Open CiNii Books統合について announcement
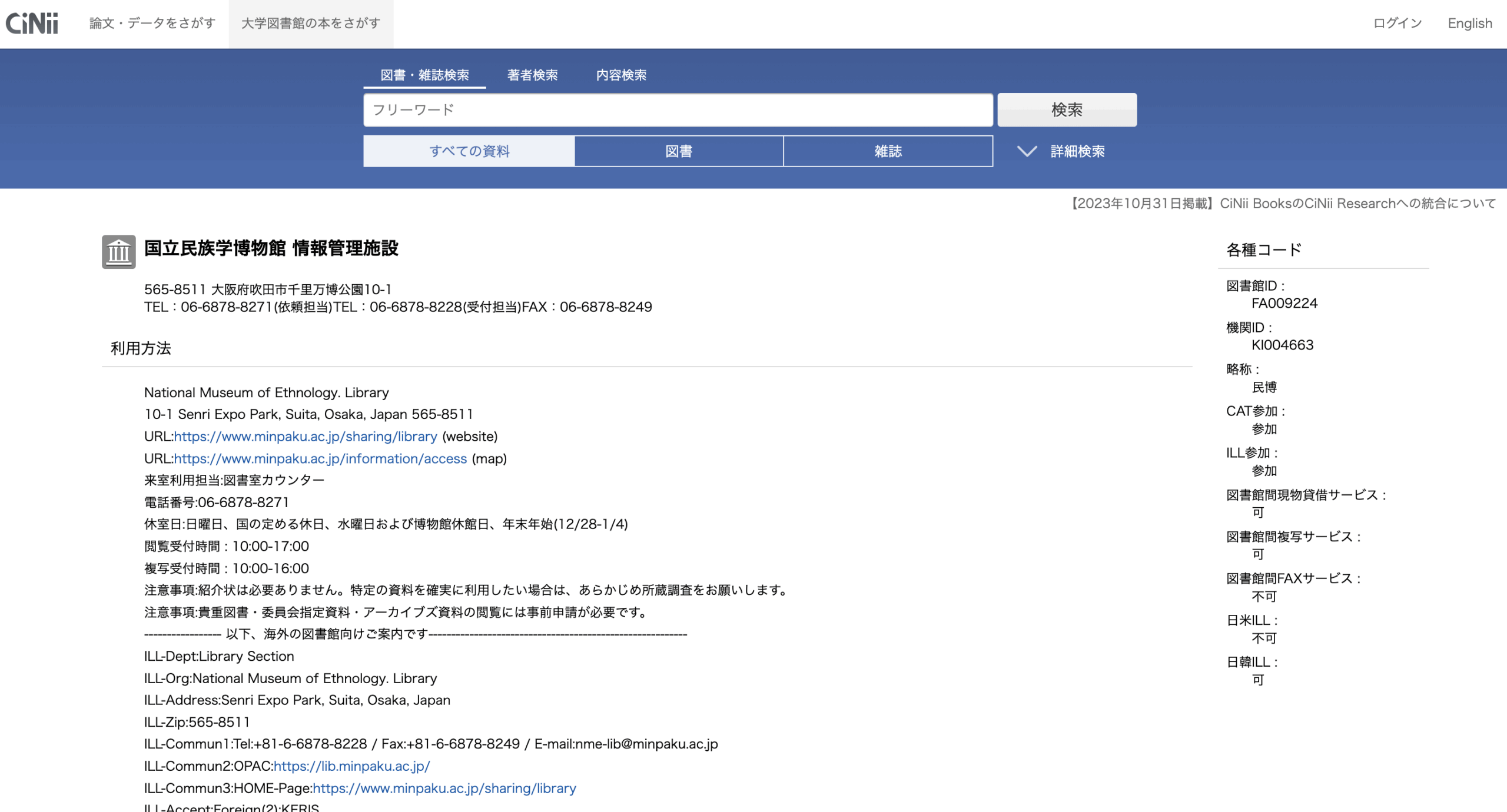Screen dimensions: 1507x812 pyautogui.click(x=1283, y=204)
